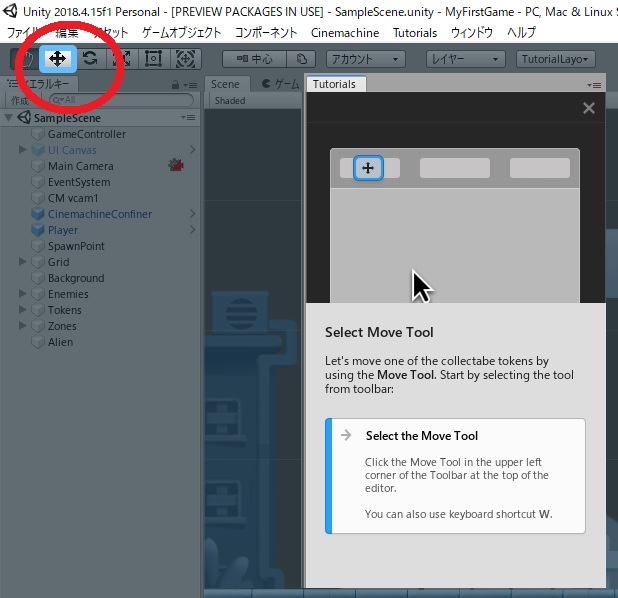
Task: Click the Cinemachine icon beside Main Camera
Action: 176,165
